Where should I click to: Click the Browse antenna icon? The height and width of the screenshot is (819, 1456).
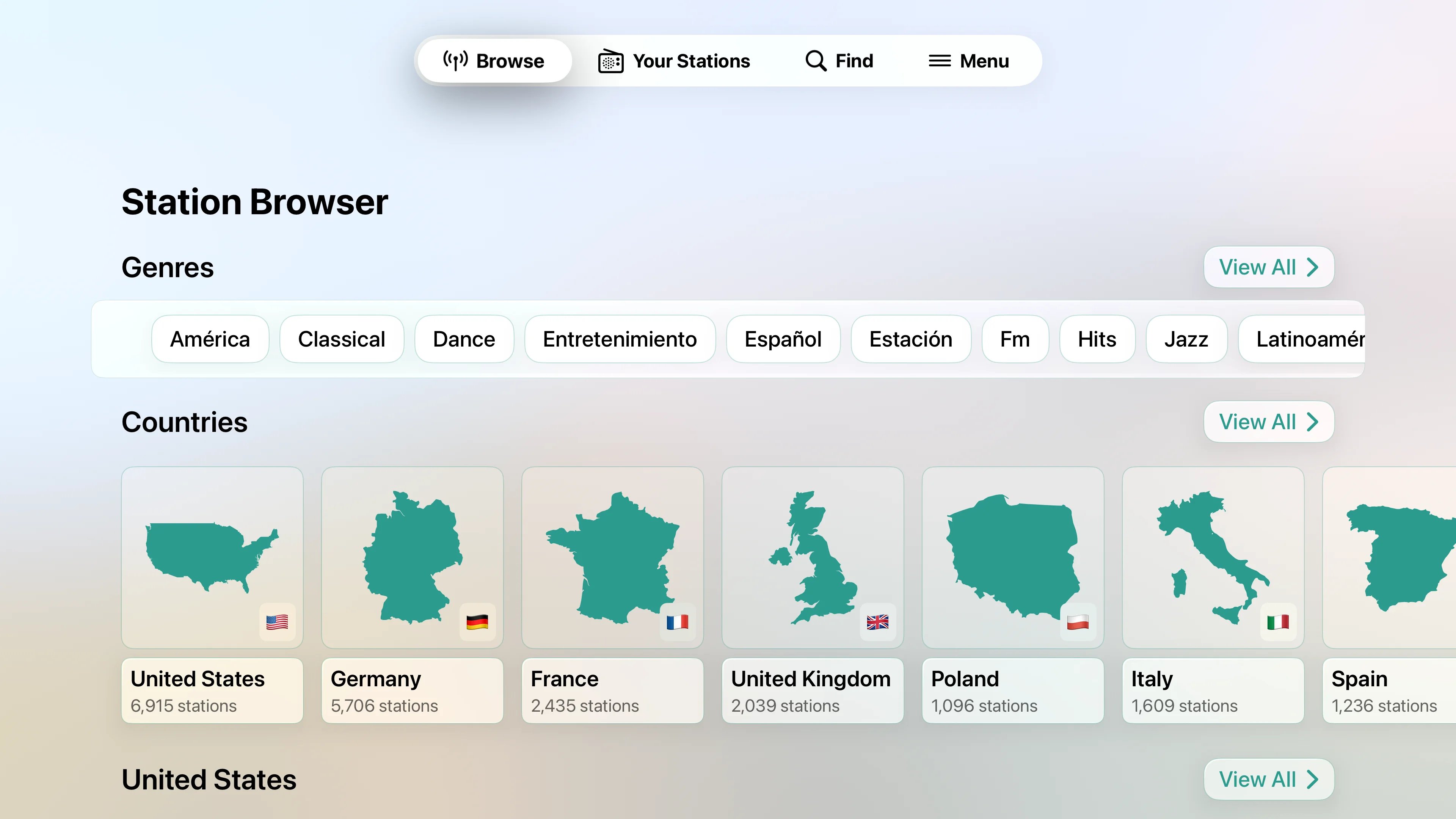tap(455, 61)
